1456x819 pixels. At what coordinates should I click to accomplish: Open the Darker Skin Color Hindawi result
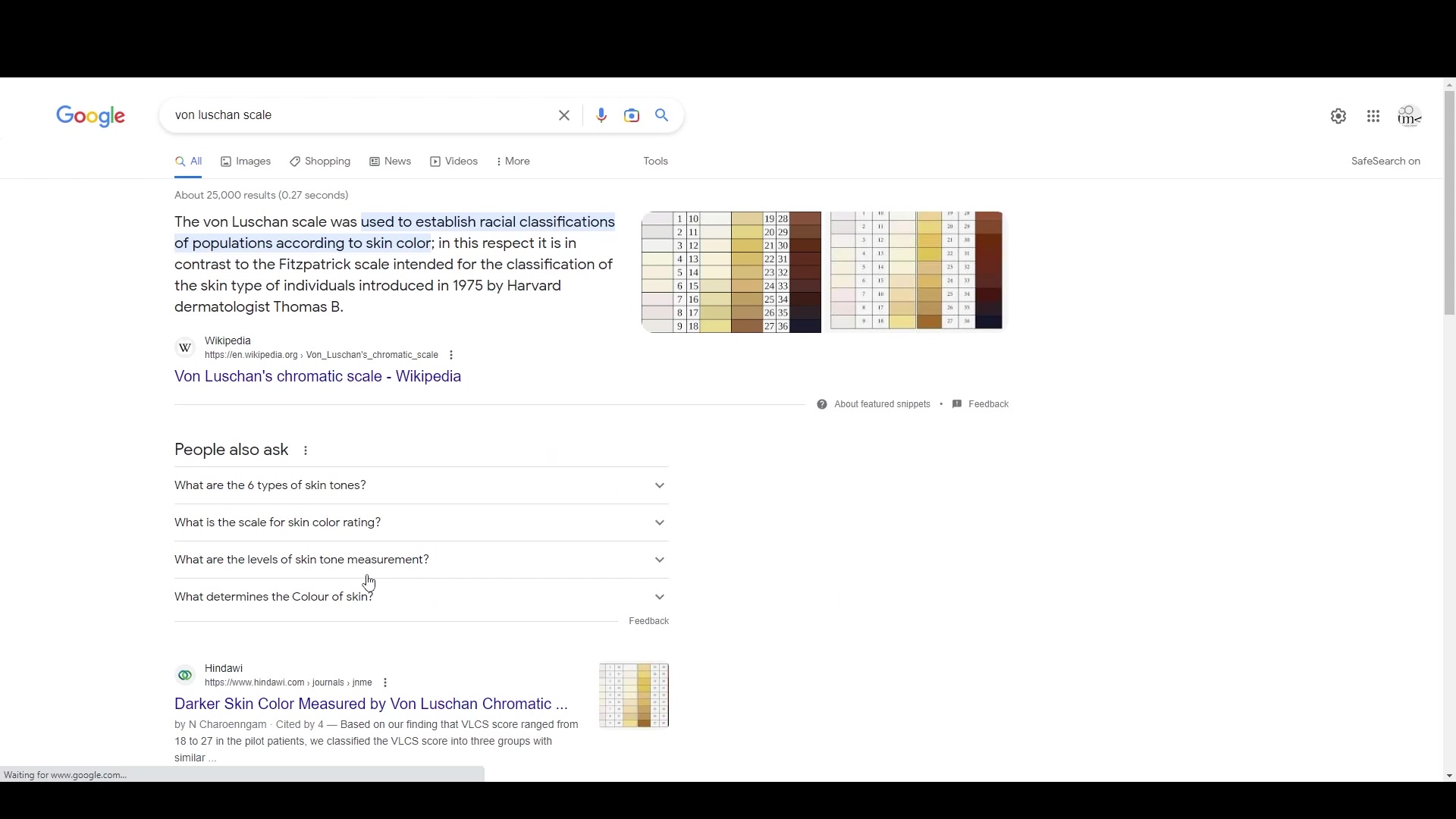371,704
